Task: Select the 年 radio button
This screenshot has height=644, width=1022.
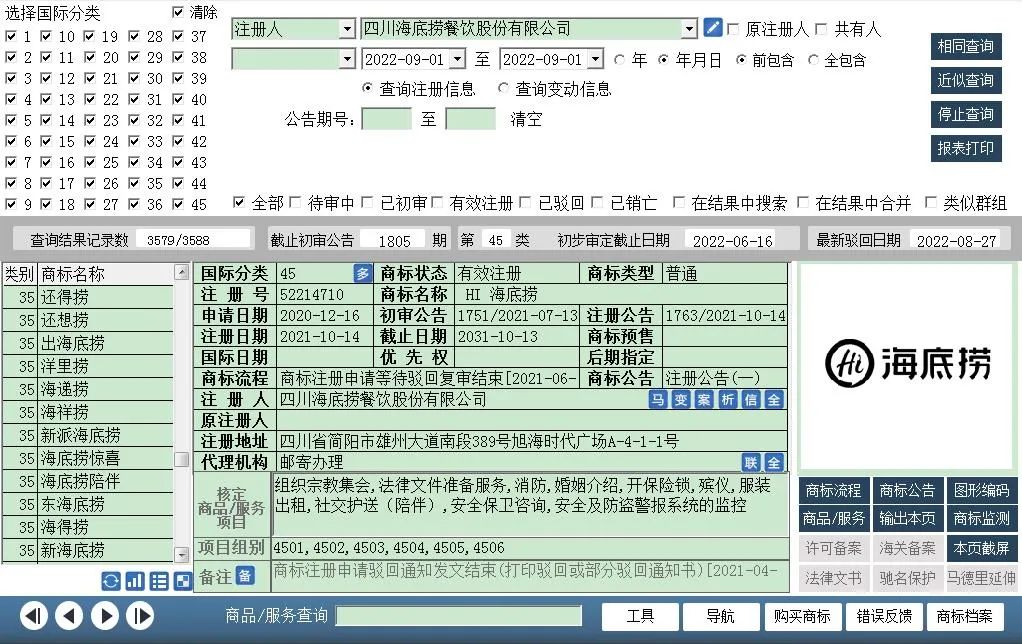Action: click(x=619, y=60)
